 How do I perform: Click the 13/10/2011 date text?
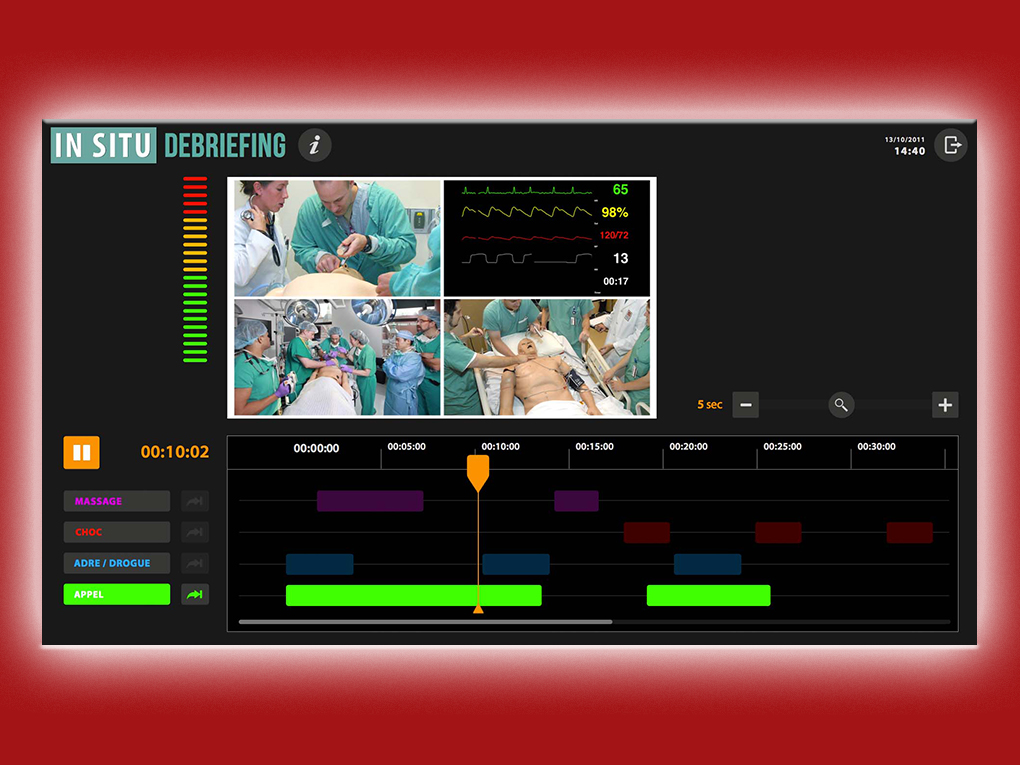pyautogui.click(x=905, y=139)
